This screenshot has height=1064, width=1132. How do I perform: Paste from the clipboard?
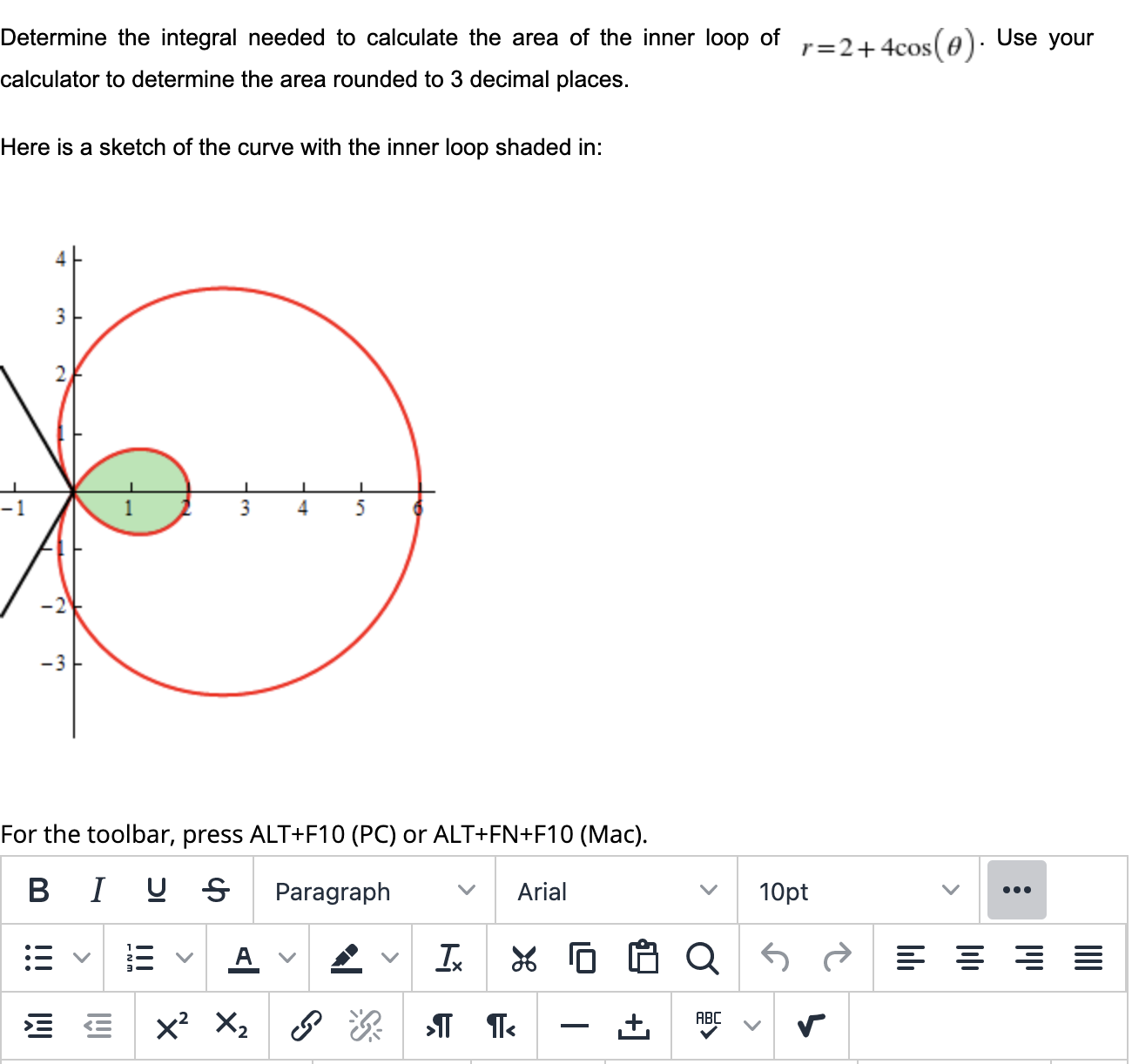(643, 959)
